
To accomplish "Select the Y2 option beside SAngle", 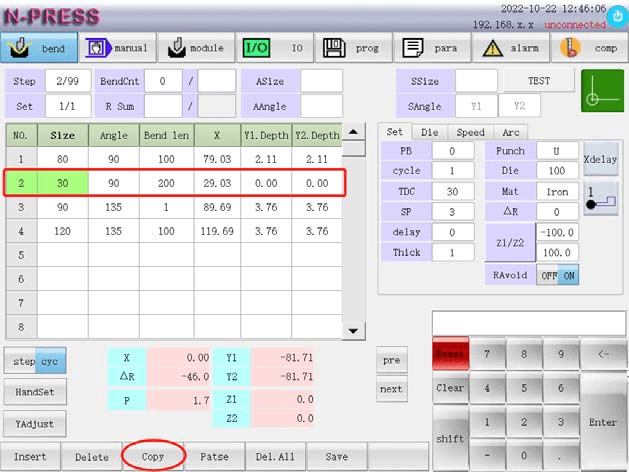I will click(520, 105).
